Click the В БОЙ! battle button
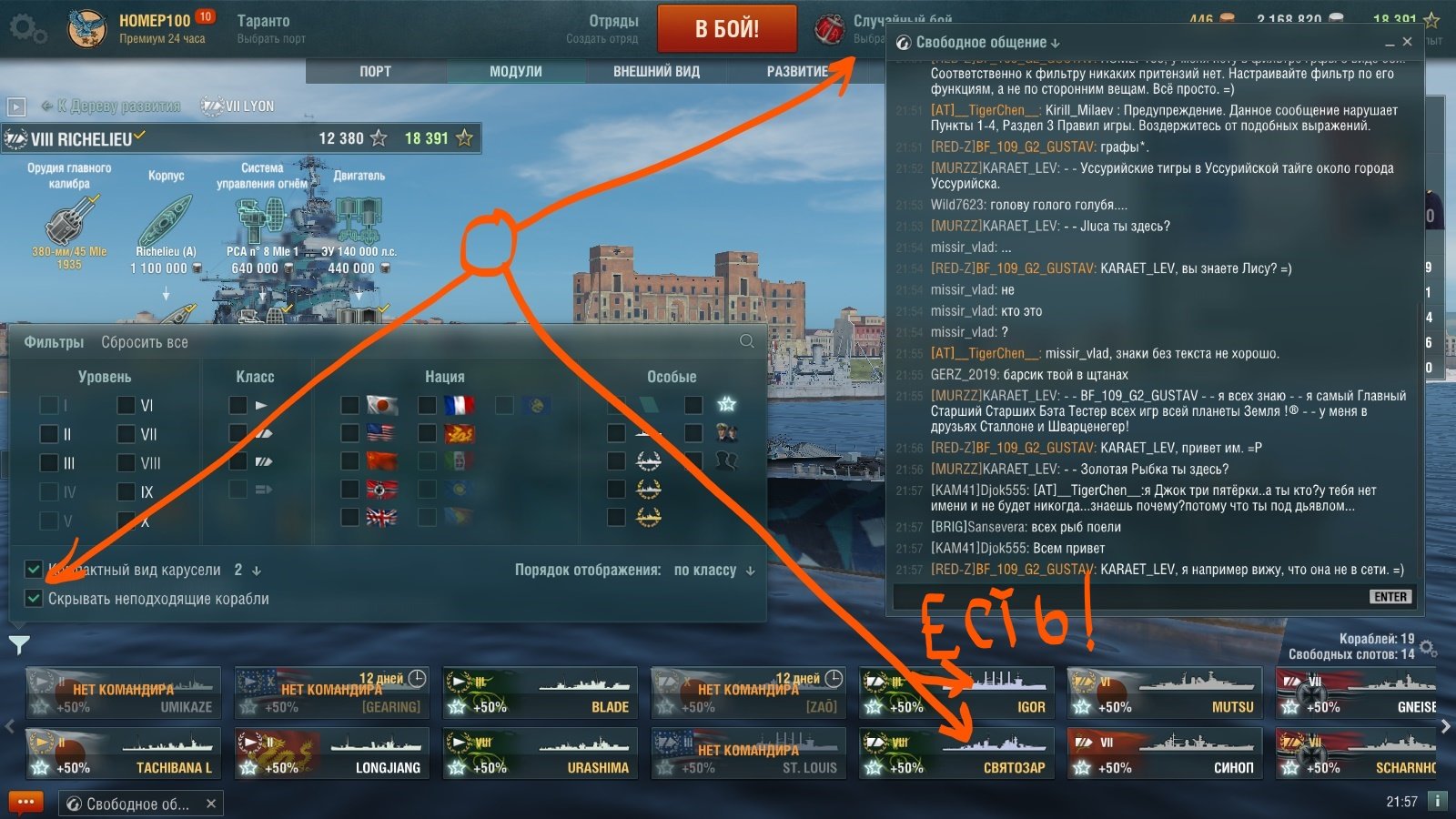1456x819 pixels. coord(727,29)
